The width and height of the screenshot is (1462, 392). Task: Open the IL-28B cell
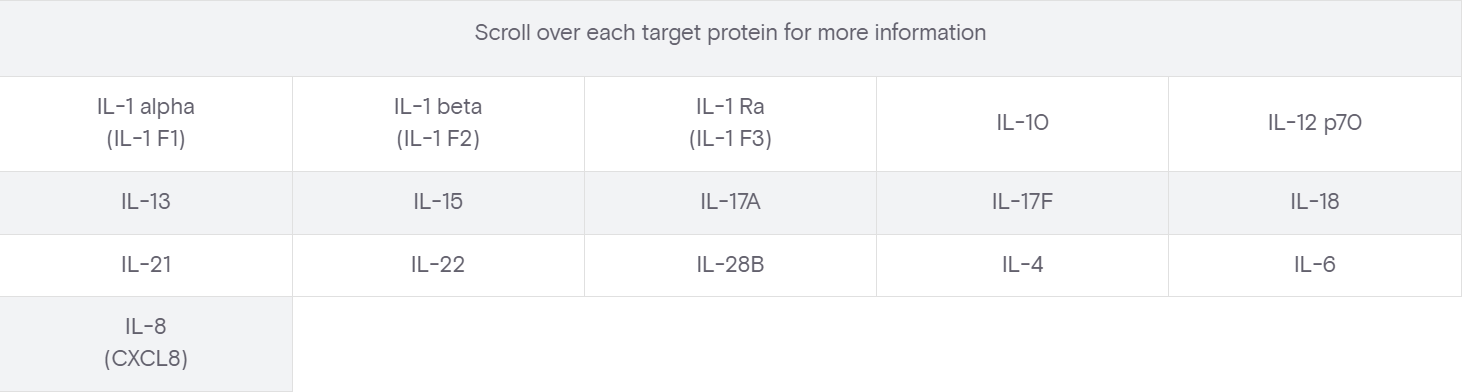[730, 265]
